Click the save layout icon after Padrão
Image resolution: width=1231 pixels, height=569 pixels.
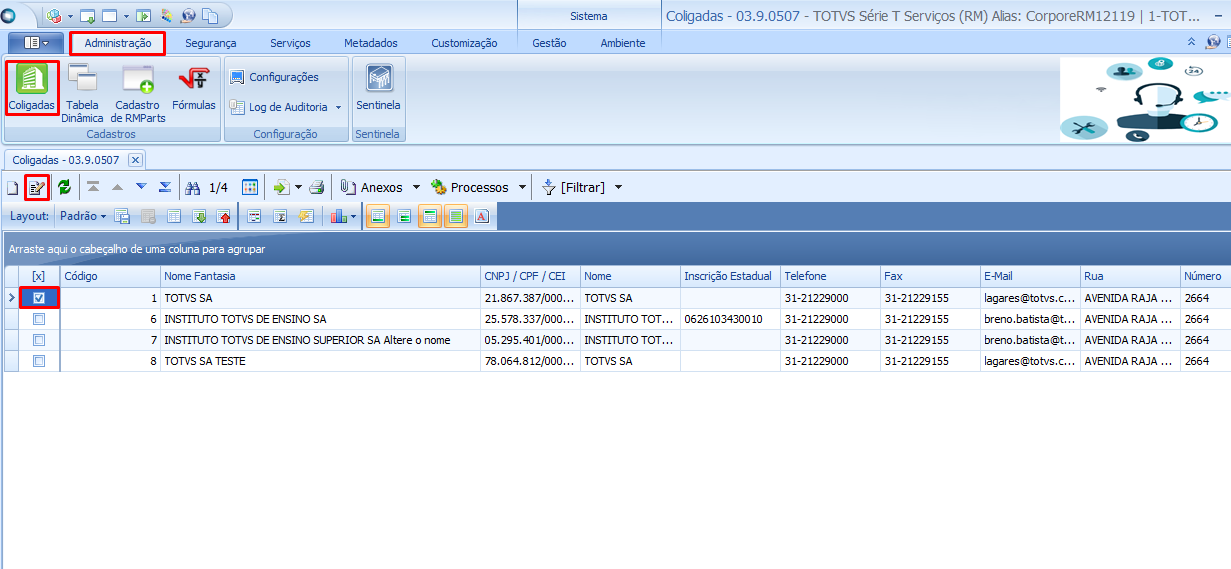tap(122, 216)
